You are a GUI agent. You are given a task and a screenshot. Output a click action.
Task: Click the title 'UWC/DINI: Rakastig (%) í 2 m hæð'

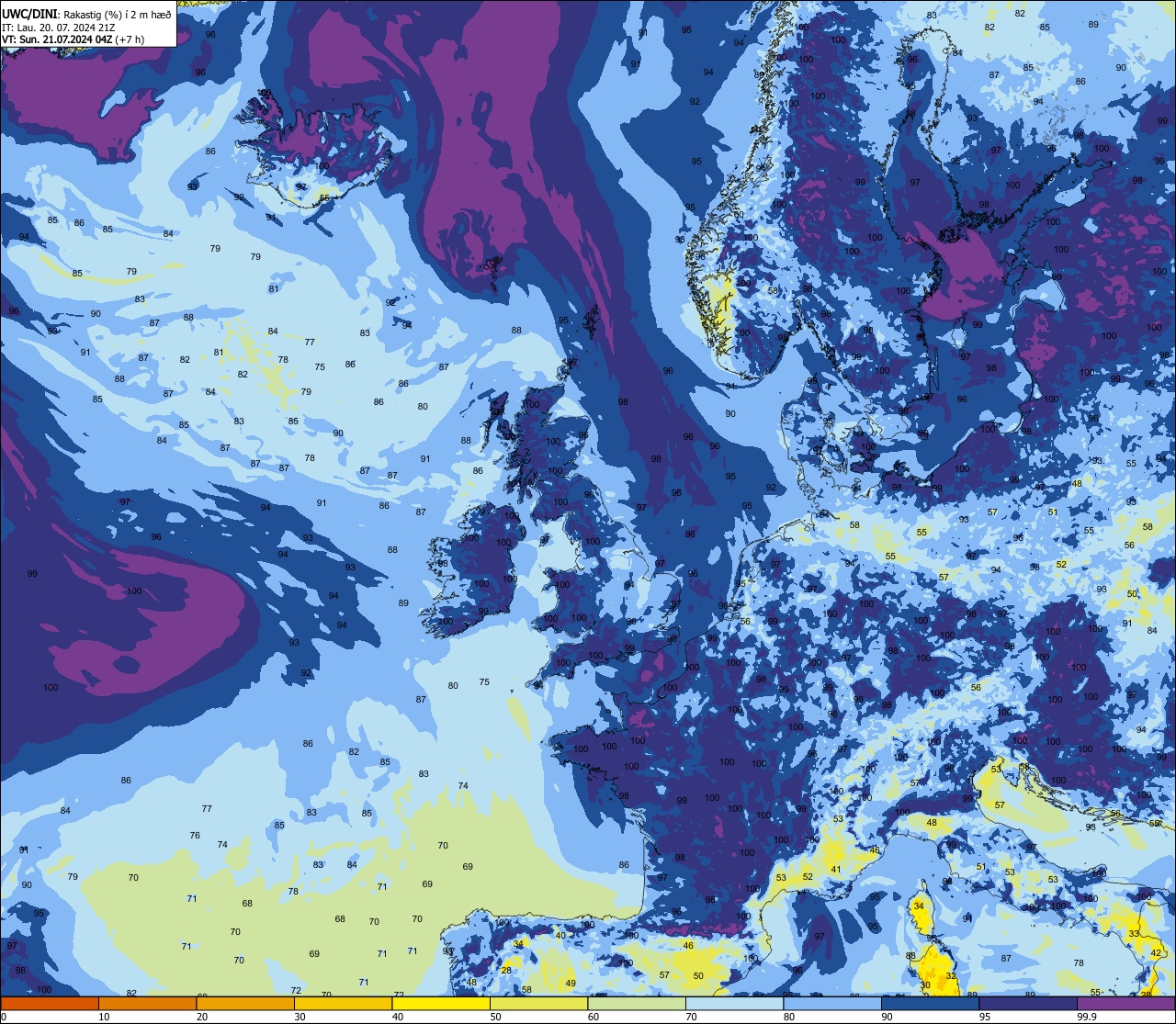[x=86, y=13]
